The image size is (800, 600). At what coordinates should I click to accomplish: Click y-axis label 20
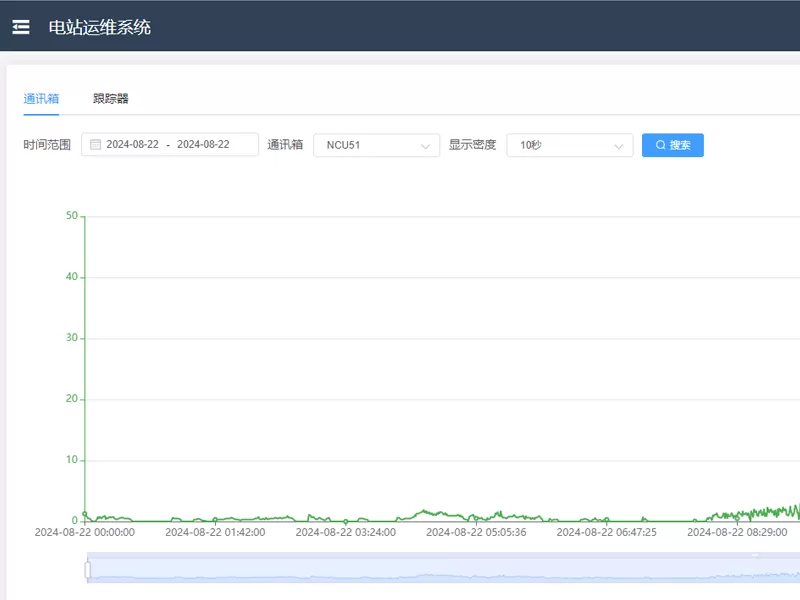[72, 399]
